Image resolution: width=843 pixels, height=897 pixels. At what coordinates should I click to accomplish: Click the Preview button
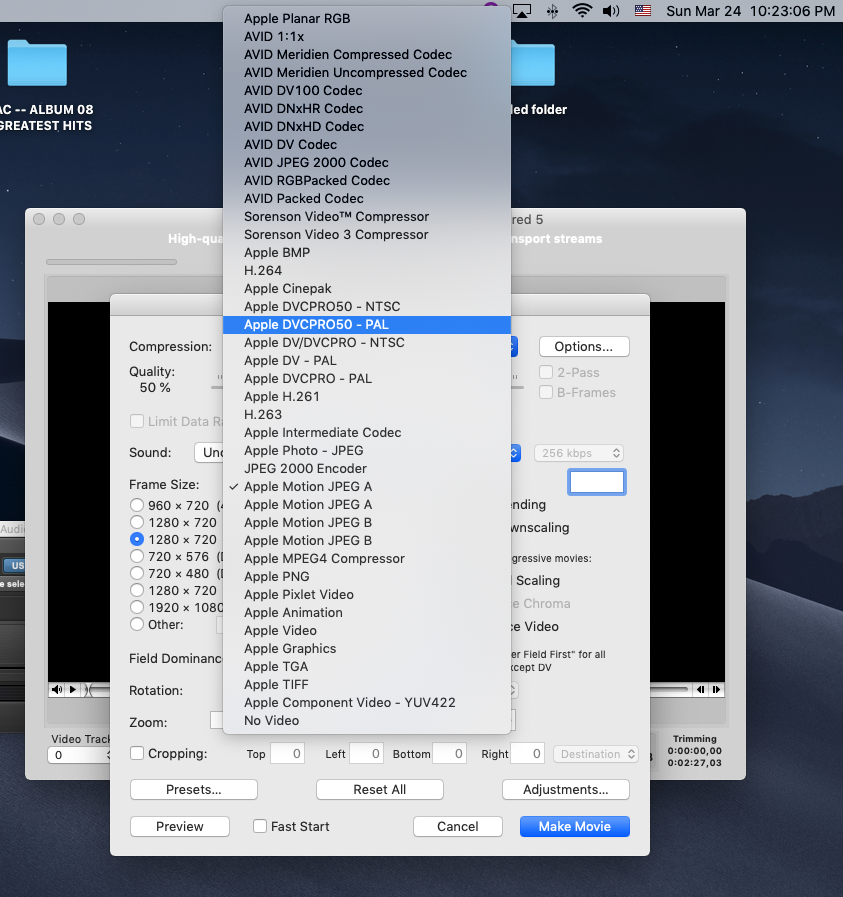click(180, 826)
